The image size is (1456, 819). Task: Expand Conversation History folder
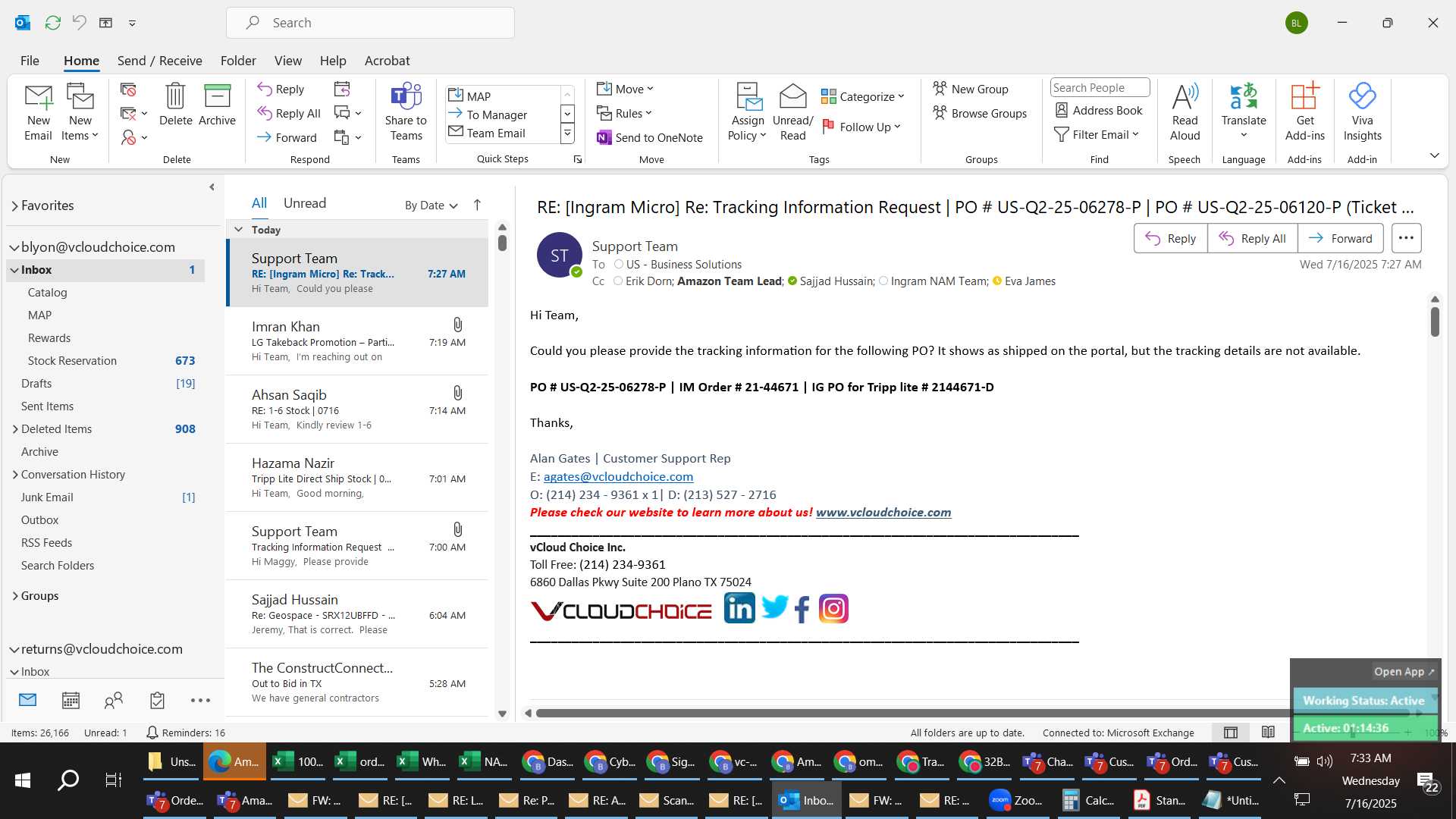pos(15,475)
